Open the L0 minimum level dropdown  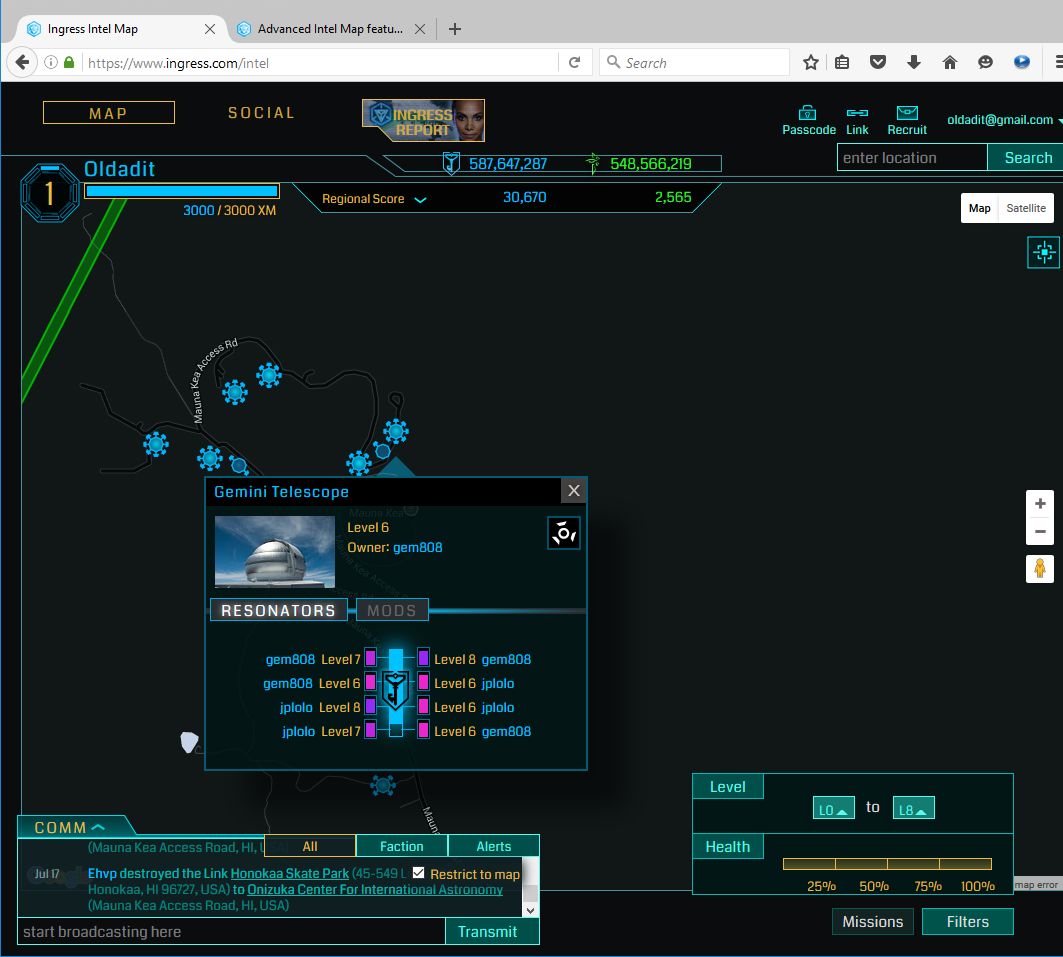click(833, 809)
